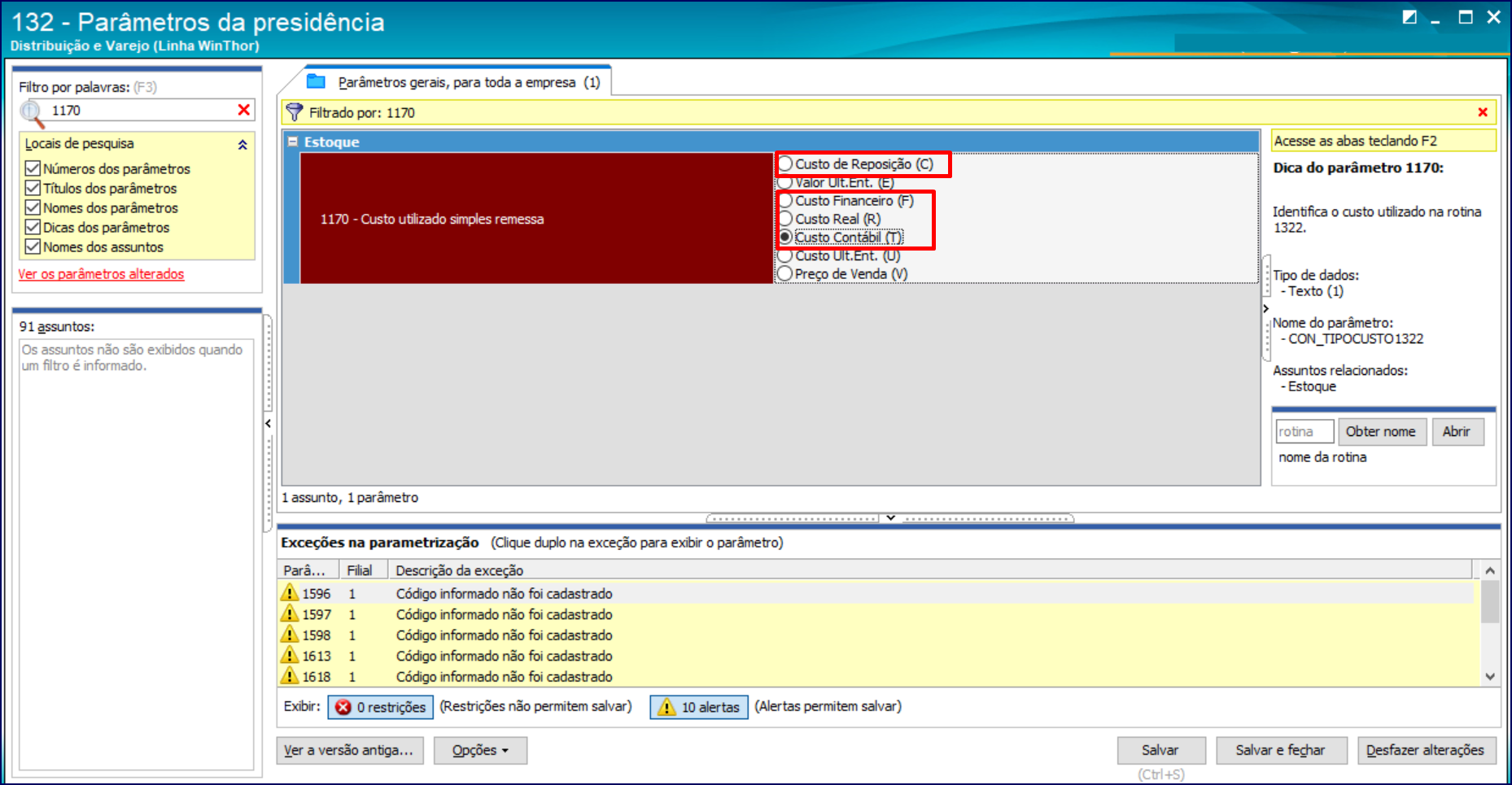Select Valor Últ.Ent. (E) option
This screenshot has width=1512, height=785.
click(x=785, y=182)
